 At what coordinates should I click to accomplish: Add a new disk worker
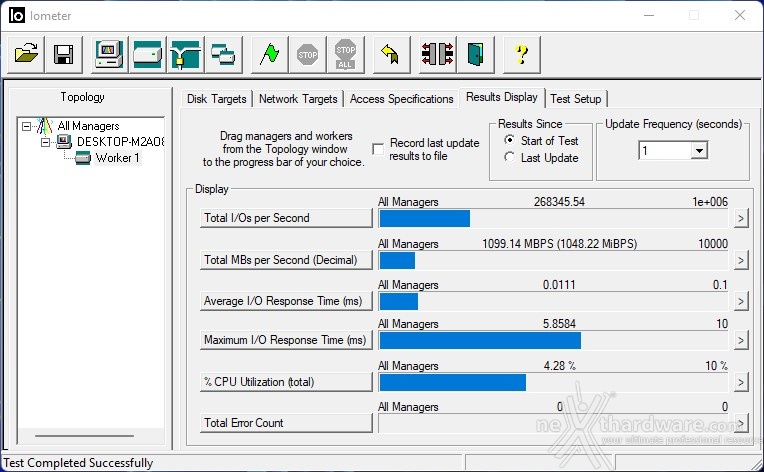pos(148,54)
